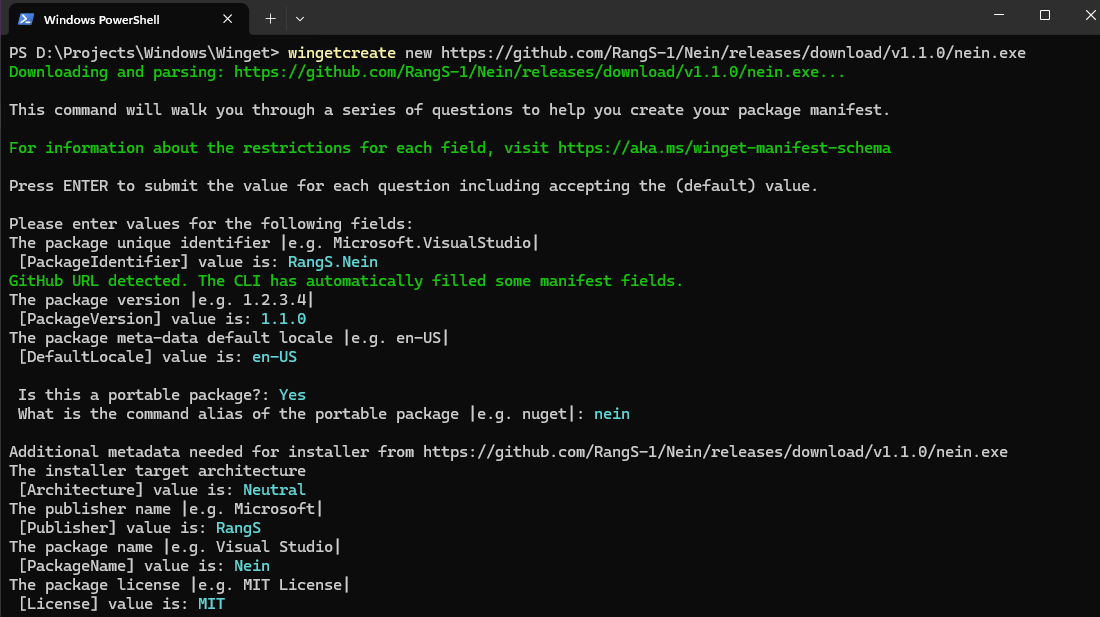Open a new terminal tab
This screenshot has width=1100, height=617.
click(270, 19)
